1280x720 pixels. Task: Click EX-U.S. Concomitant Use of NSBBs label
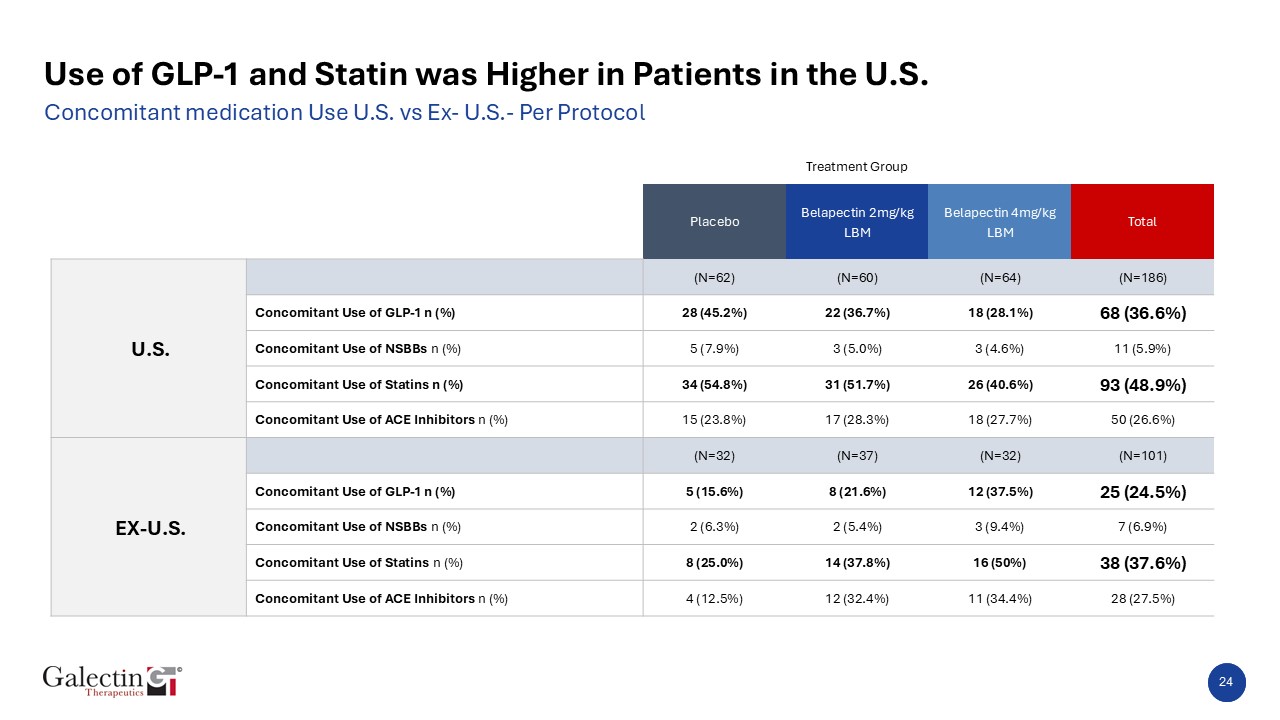[357, 527]
